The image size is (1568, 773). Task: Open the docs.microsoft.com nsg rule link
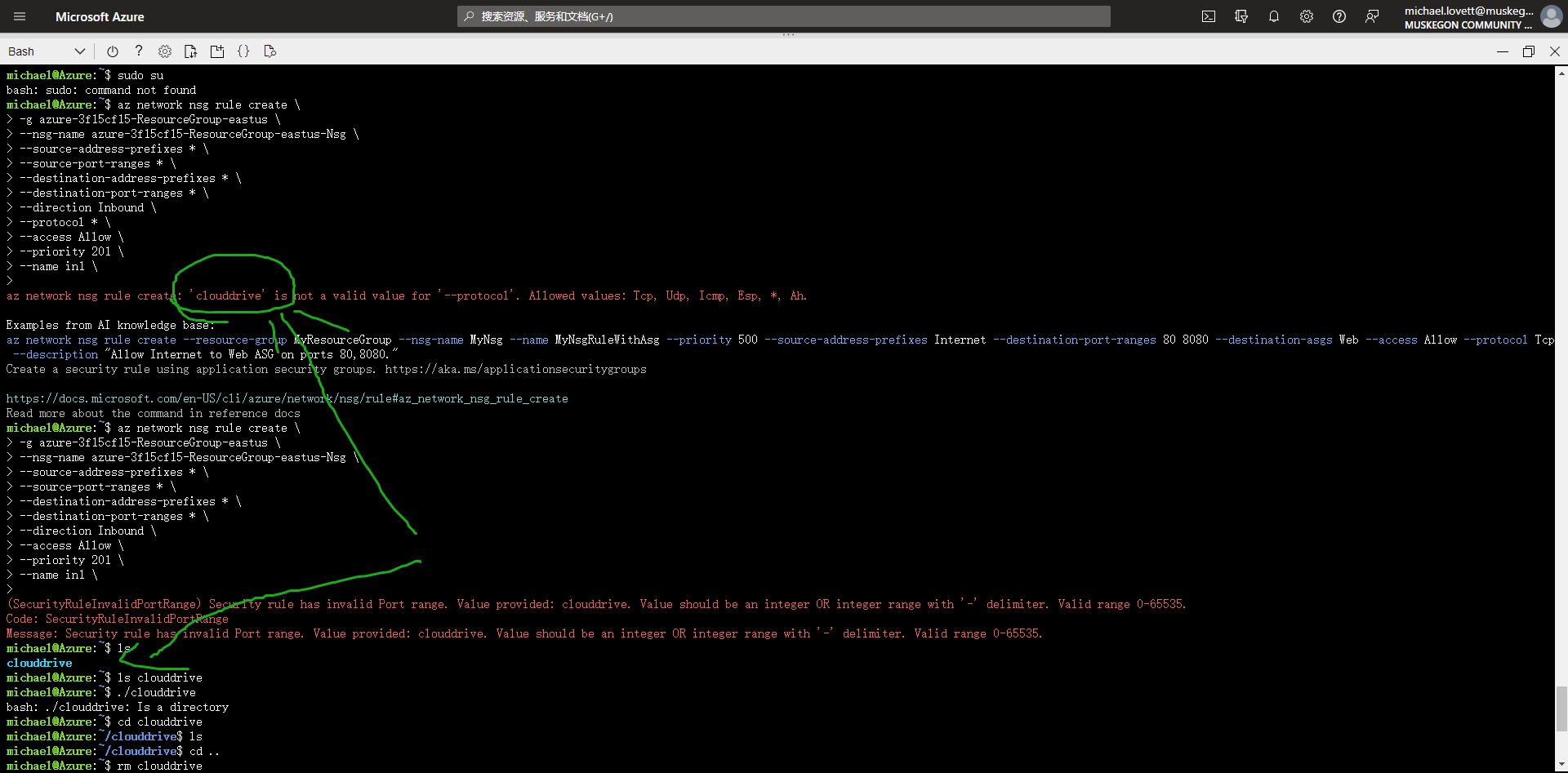click(x=287, y=398)
